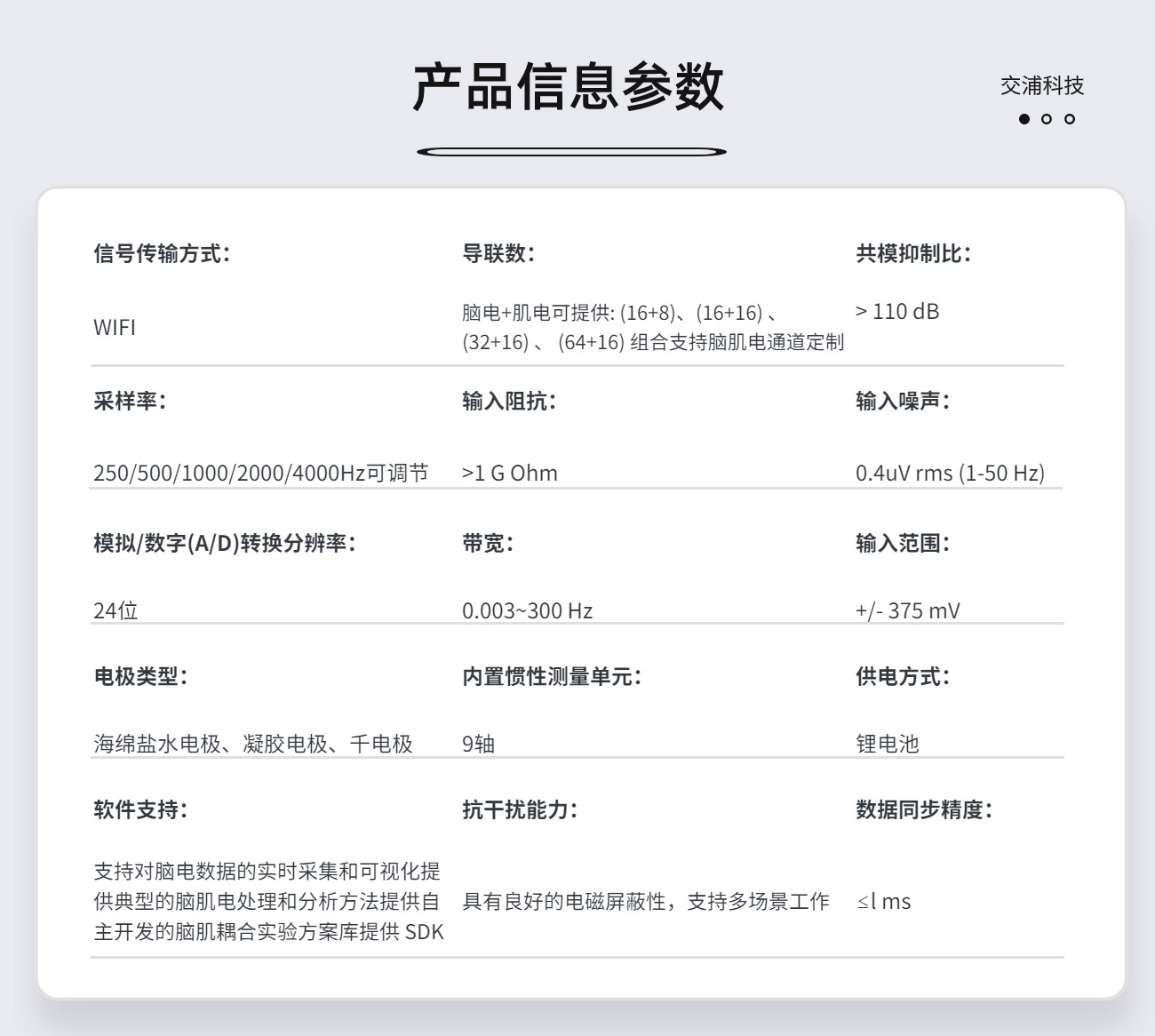Click the line (32+16)、(64+16) 组合支持脑肌电通道定制
The image size is (1155, 1036).
(x=653, y=342)
